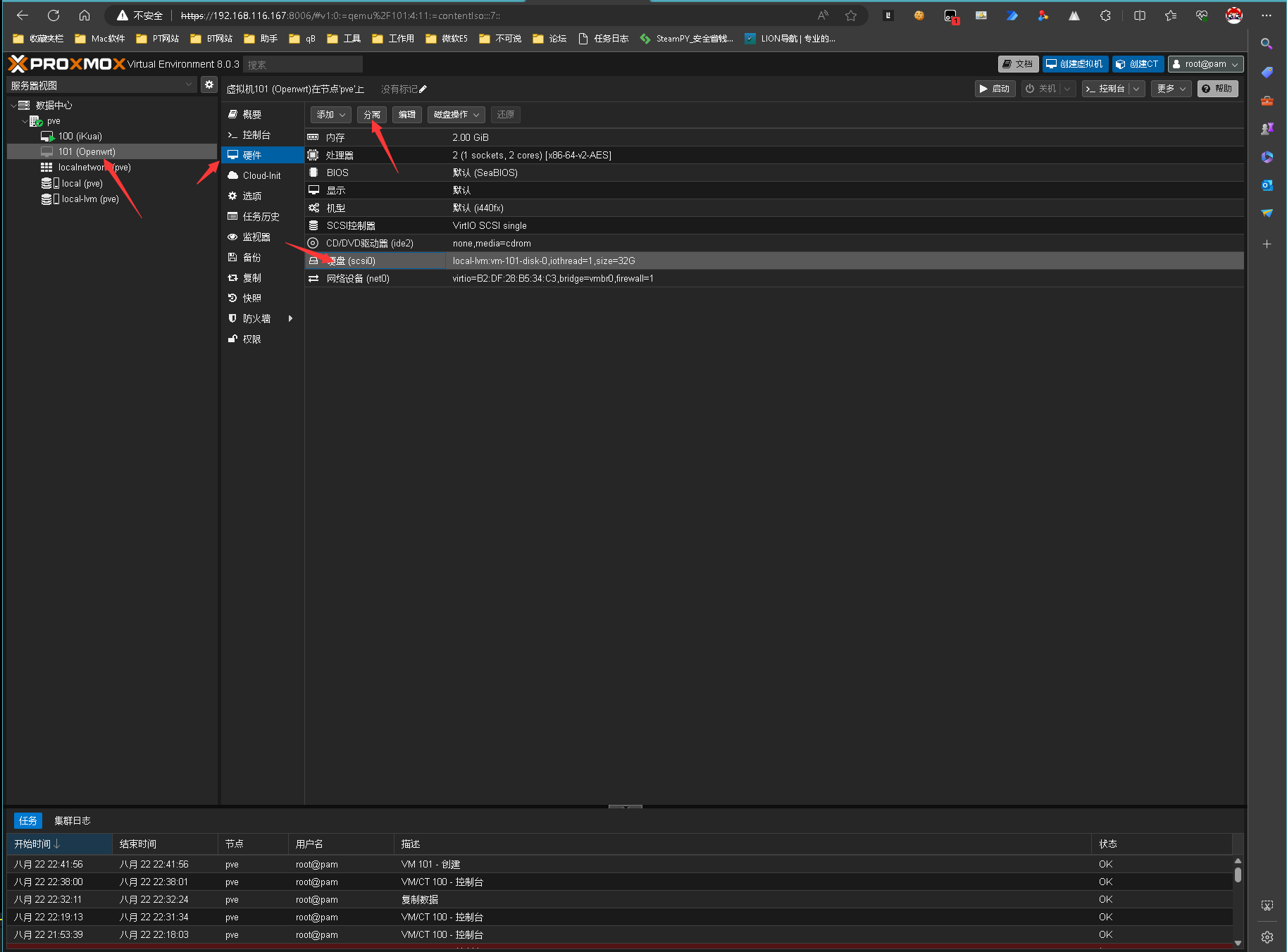Screen dimensions: 1287x952
Task: Click the pencil icon to edit tags
Action: click(x=423, y=89)
